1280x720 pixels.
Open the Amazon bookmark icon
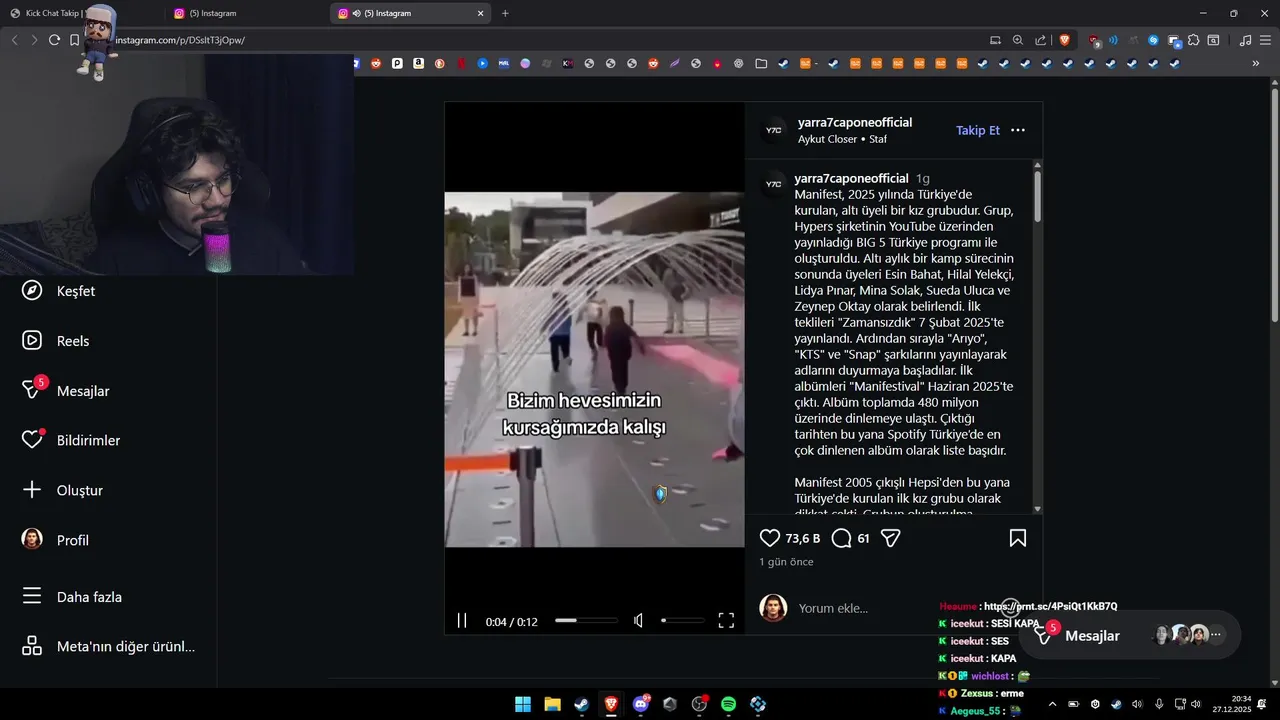pos(418,63)
